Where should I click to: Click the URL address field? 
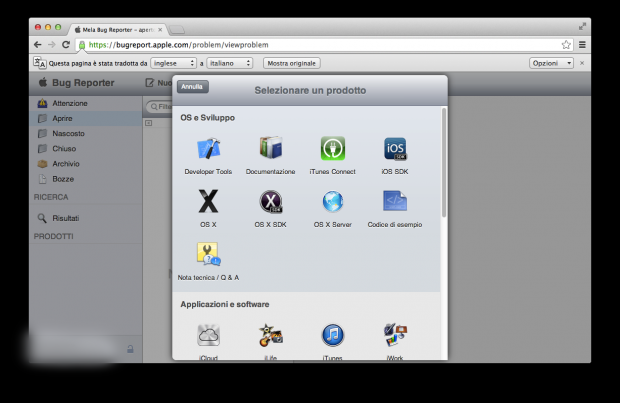(324, 45)
